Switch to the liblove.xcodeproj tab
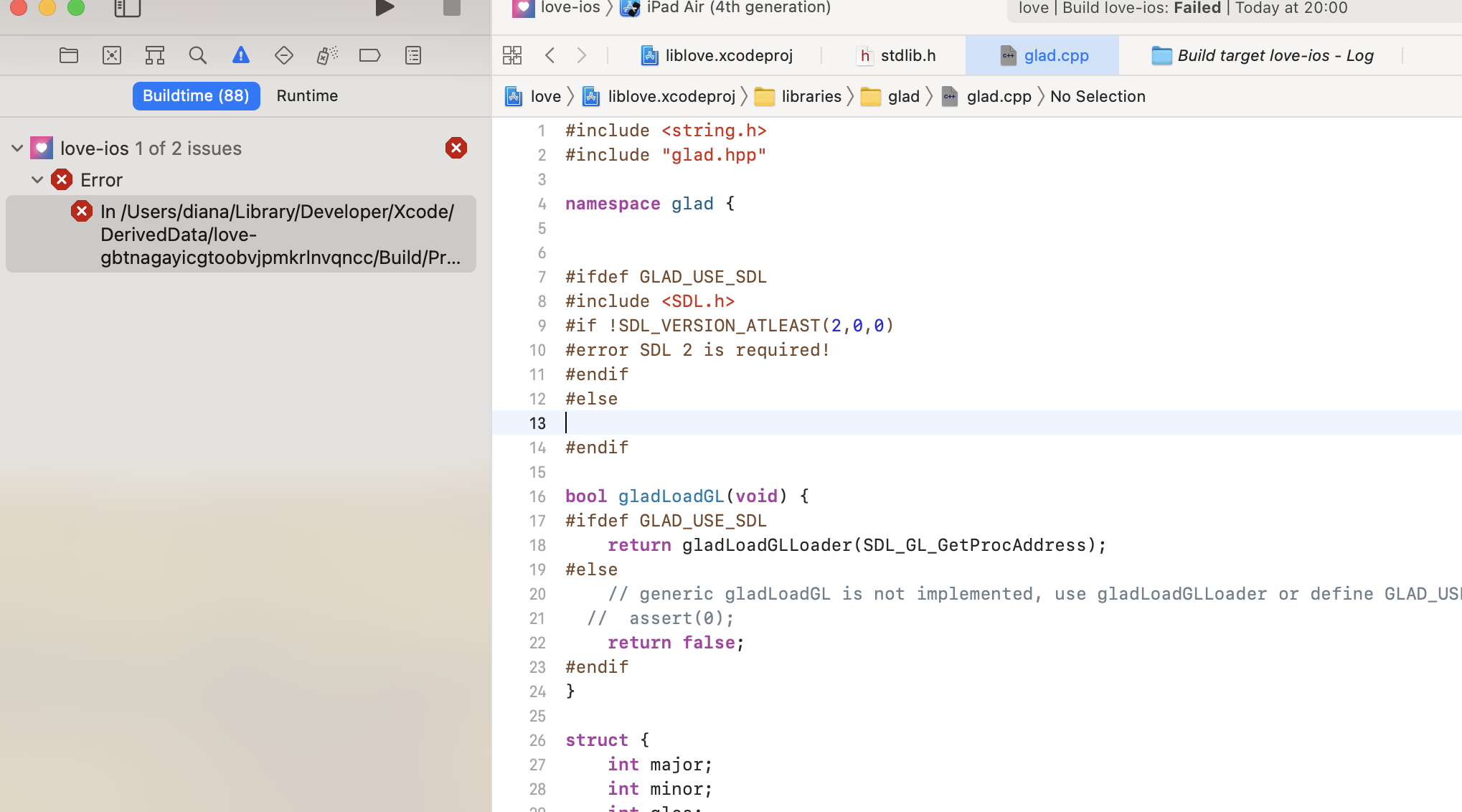Viewport: 1462px width, 812px height. [x=717, y=55]
